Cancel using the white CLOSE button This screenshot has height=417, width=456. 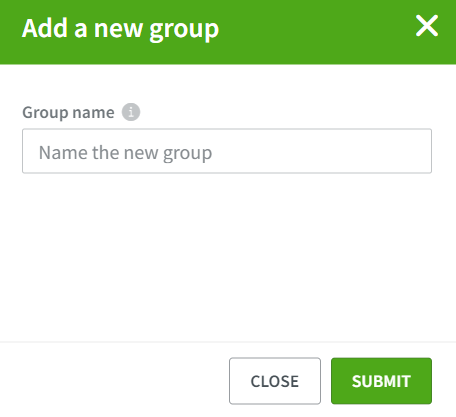tap(275, 381)
